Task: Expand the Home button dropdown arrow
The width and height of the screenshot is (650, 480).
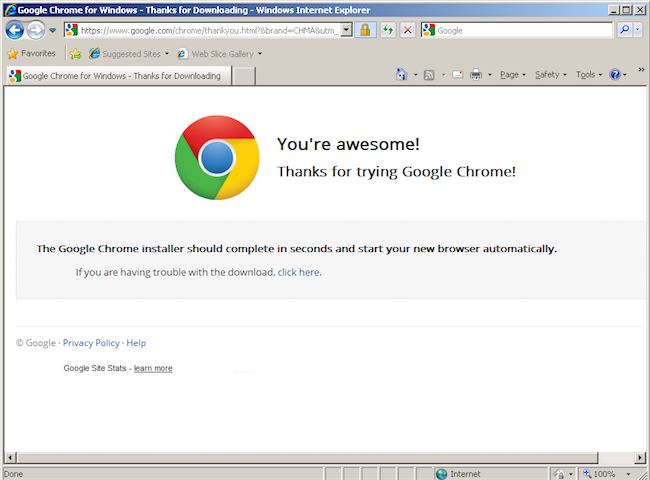Action: [415, 75]
